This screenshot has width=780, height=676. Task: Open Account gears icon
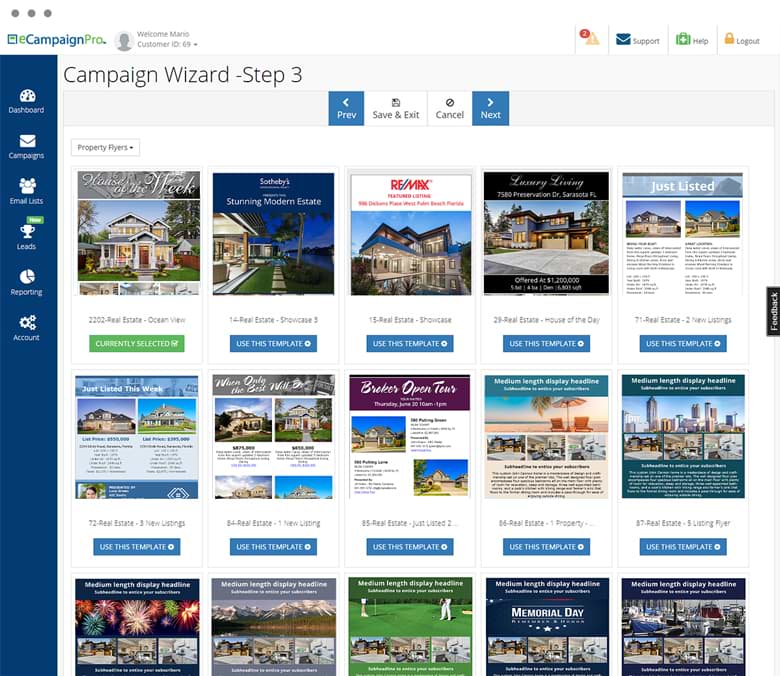point(27,322)
